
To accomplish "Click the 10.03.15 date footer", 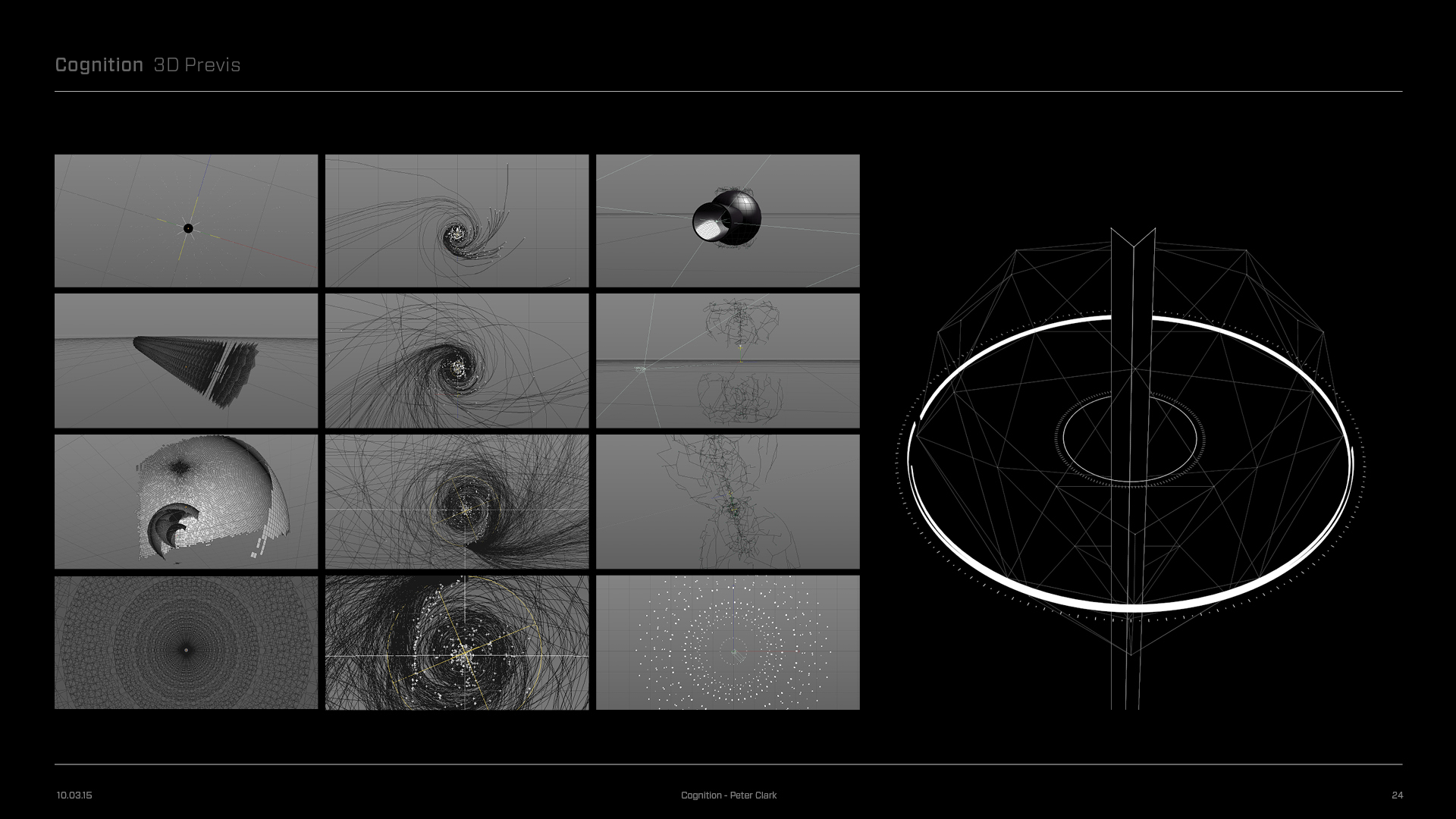I will tap(74, 795).
